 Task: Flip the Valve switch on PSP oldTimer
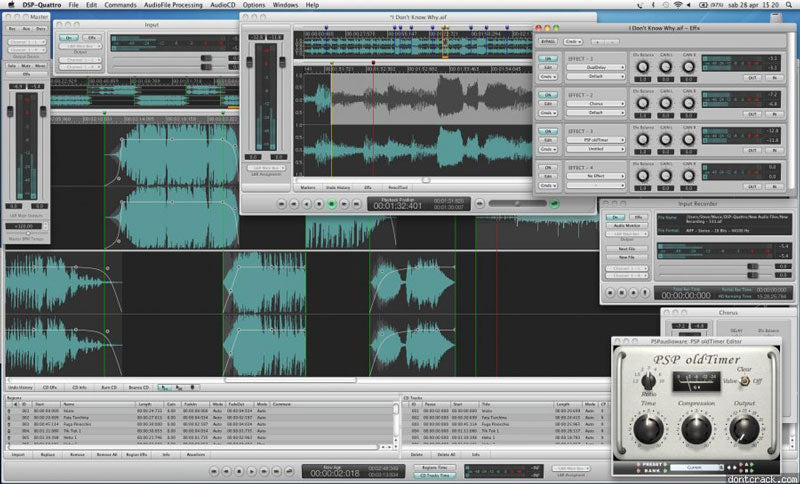point(744,380)
